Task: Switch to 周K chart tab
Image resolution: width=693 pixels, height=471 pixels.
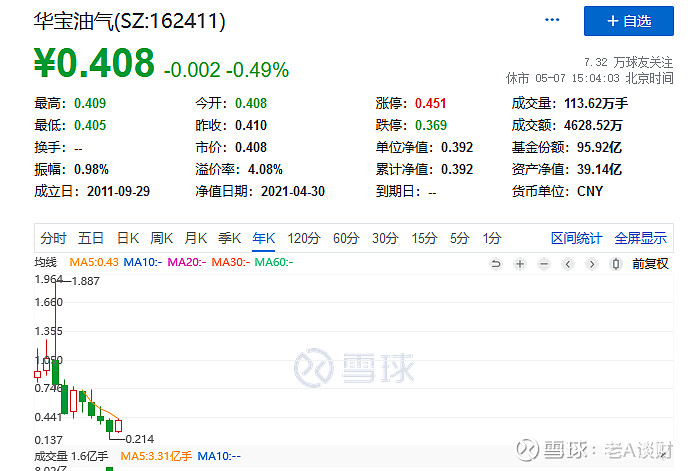Action: click(161, 239)
